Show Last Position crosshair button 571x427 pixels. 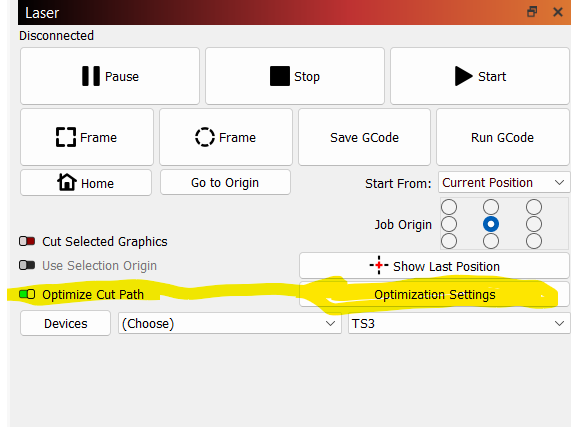434,266
